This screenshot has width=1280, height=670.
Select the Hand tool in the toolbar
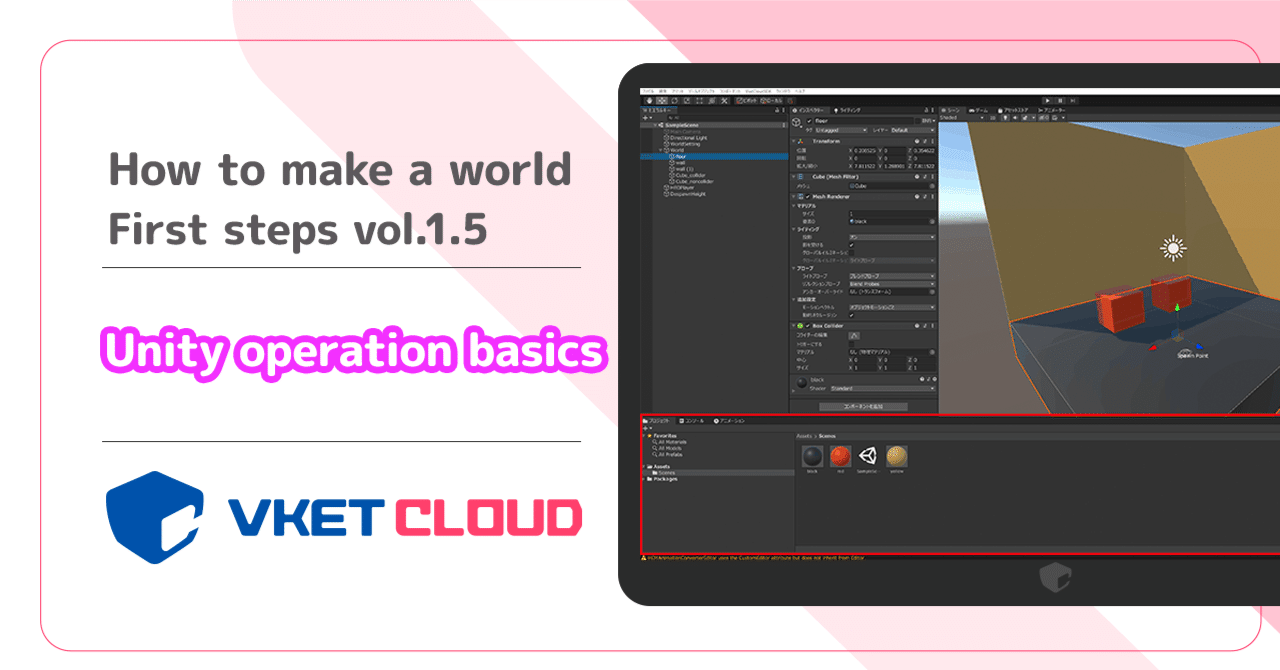[x=649, y=101]
